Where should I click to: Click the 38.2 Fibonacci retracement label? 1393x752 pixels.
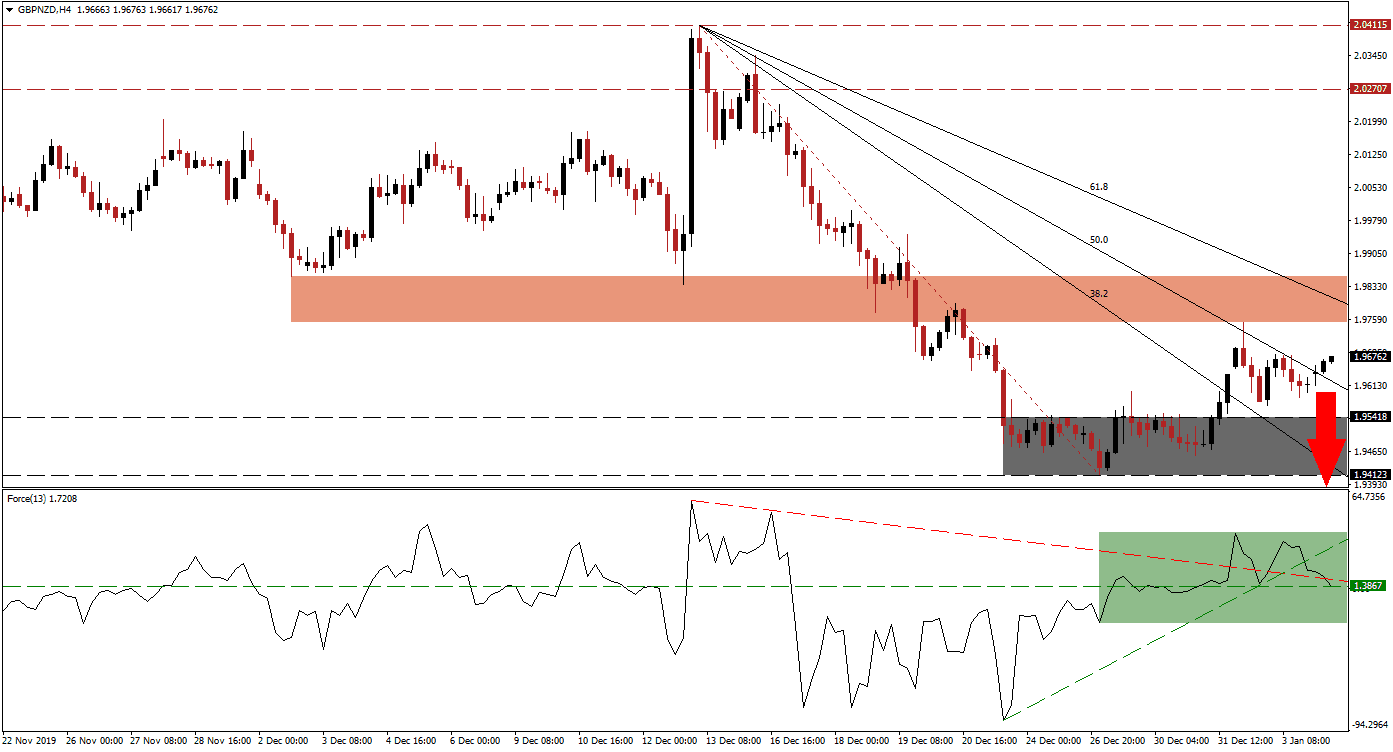pyautogui.click(x=1098, y=293)
